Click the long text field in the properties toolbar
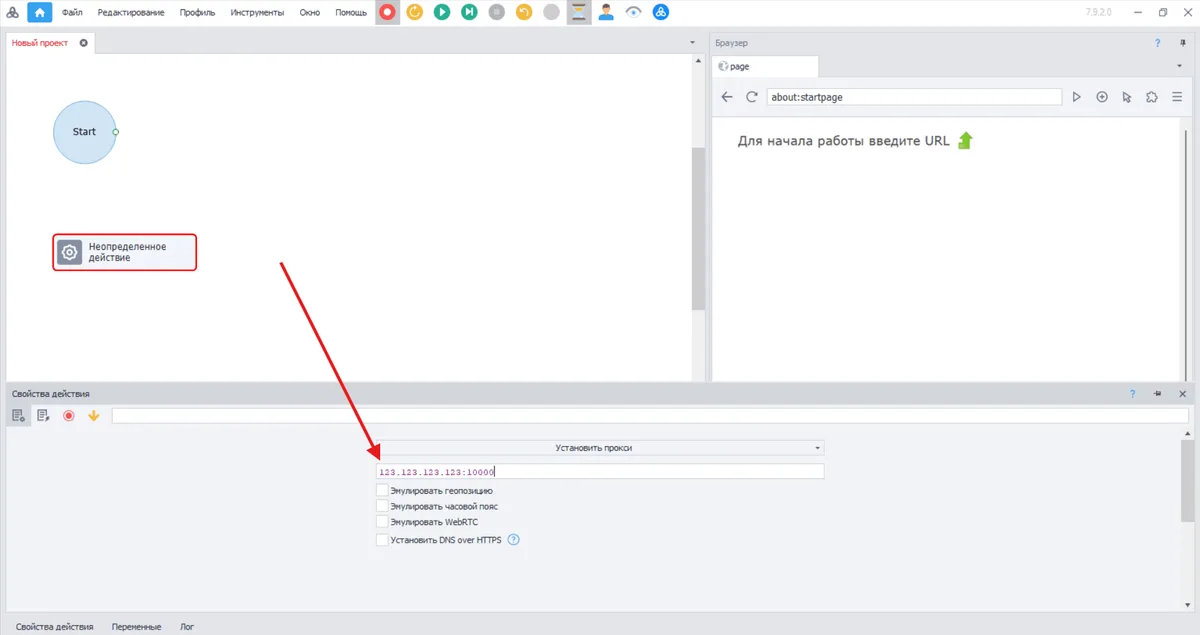Viewport: 1200px width, 635px height. point(650,415)
